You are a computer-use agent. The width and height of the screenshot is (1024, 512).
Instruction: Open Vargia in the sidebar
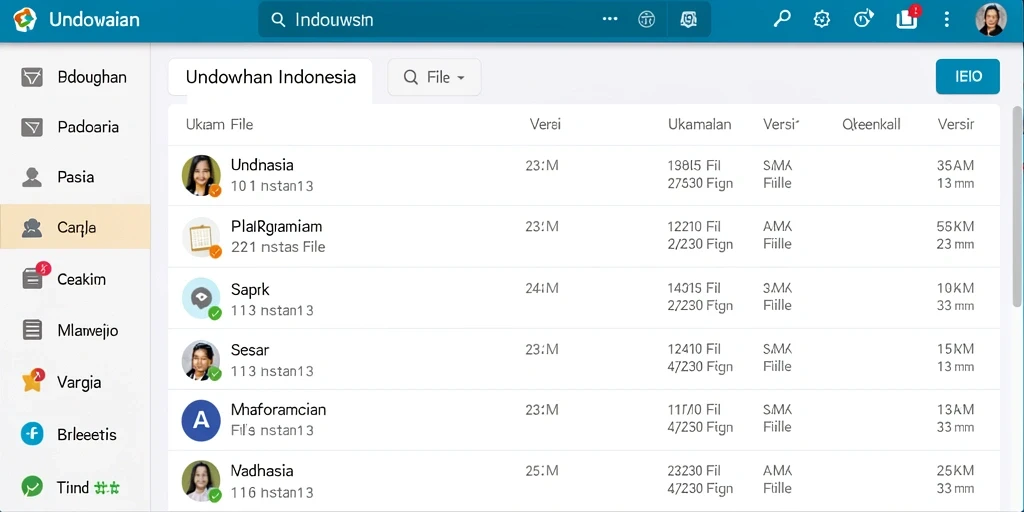75,381
